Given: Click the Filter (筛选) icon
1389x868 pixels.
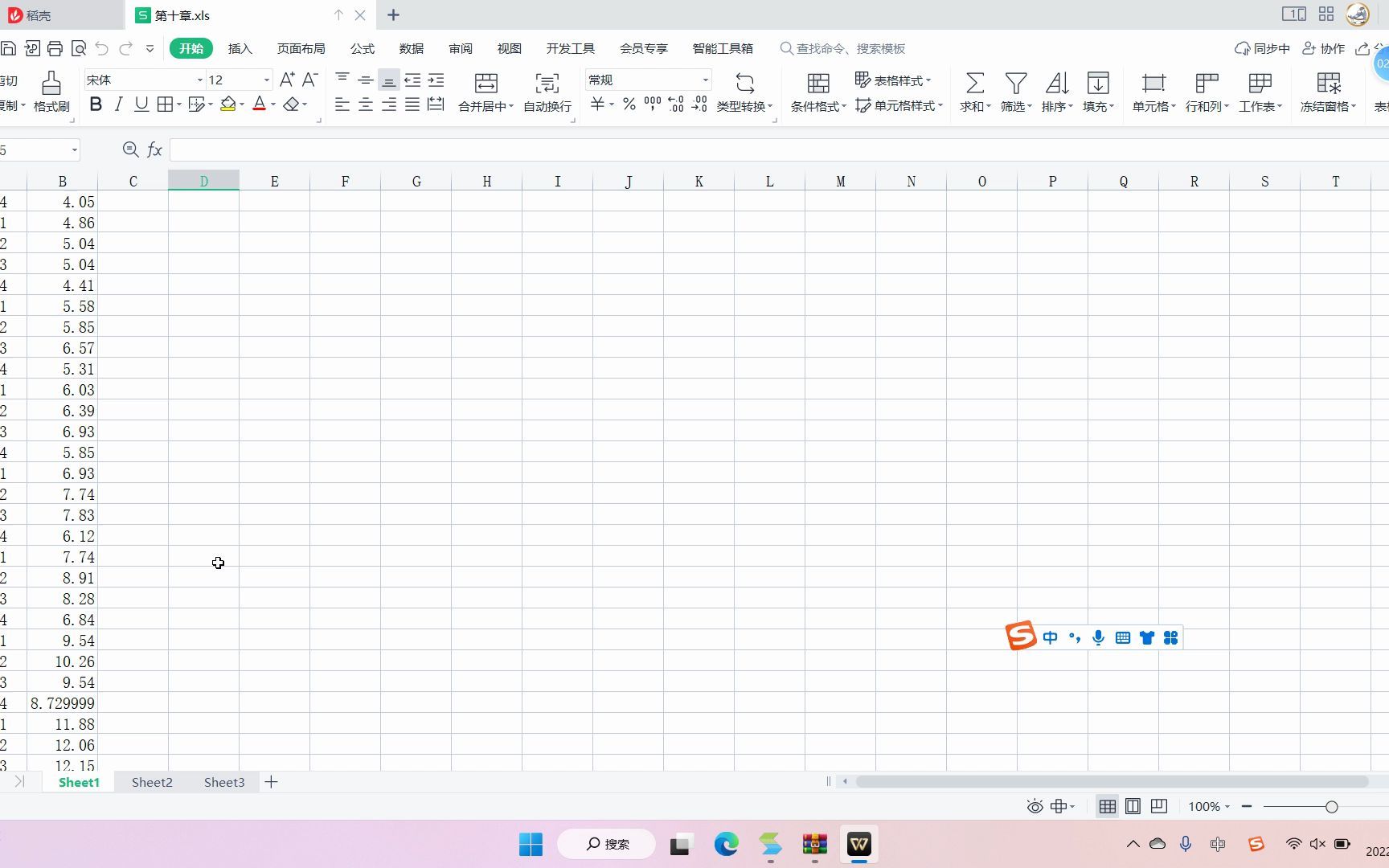Looking at the screenshot, I should (x=1016, y=84).
